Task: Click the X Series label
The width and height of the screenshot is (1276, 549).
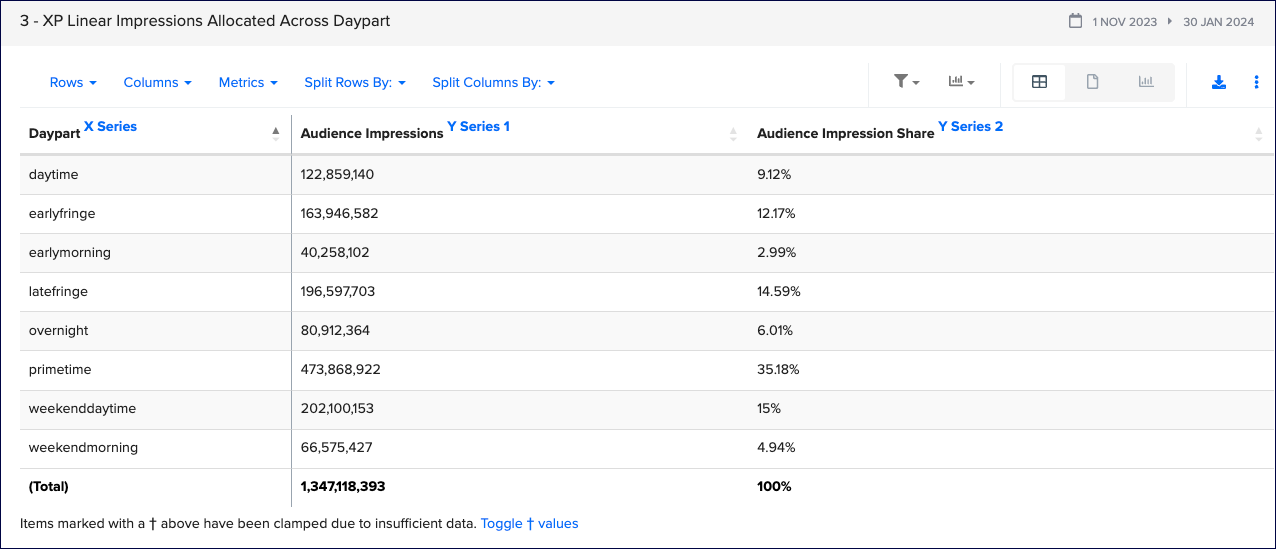Action: click(110, 127)
